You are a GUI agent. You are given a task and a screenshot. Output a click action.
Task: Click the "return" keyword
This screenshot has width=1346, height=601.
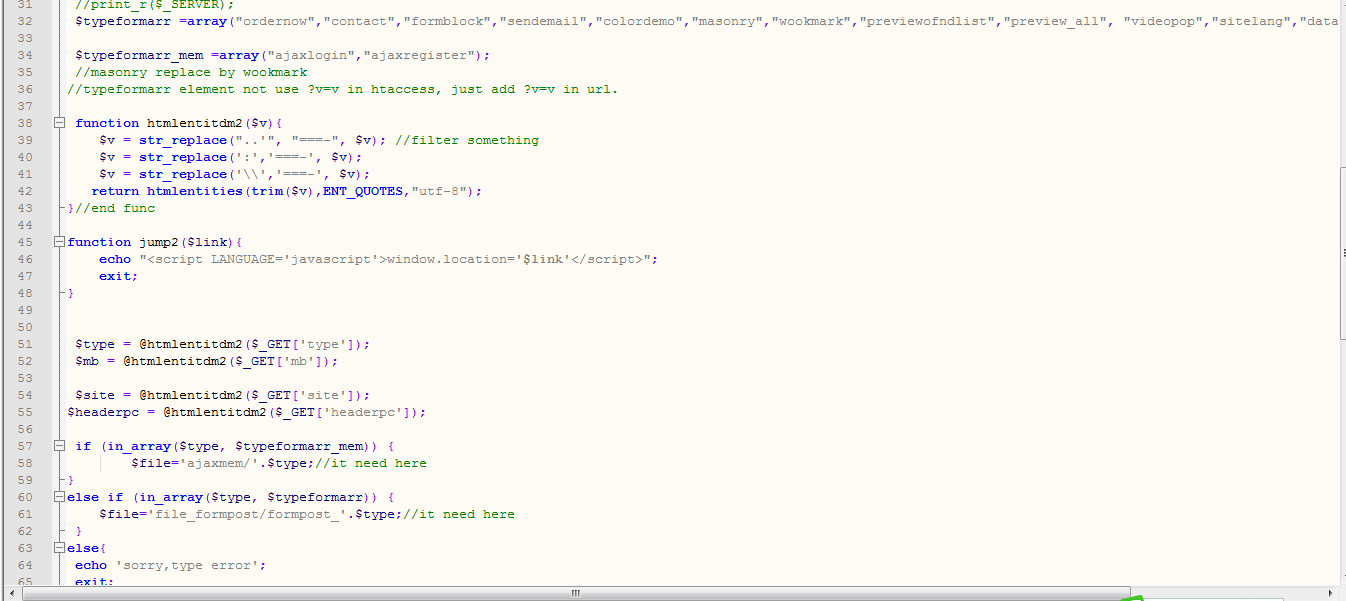pyautogui.click(x=115, y=191)
